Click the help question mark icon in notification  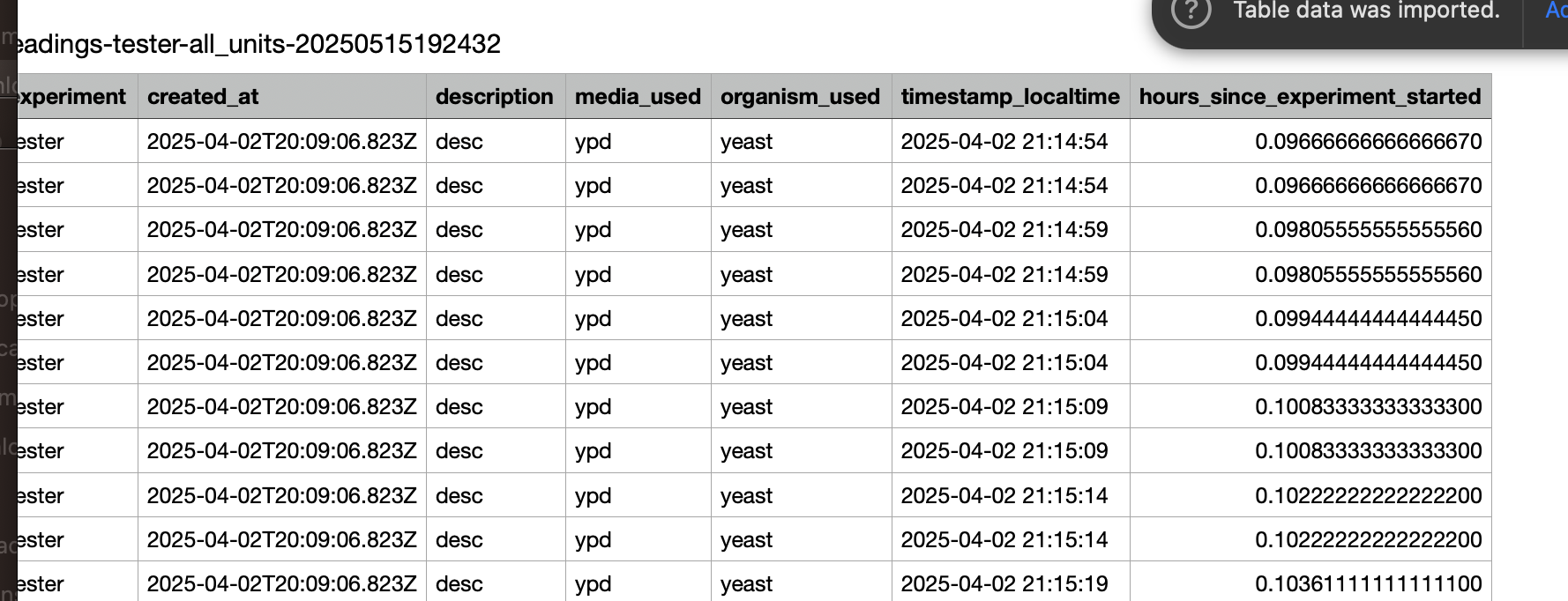click(x=1191, y=11)
